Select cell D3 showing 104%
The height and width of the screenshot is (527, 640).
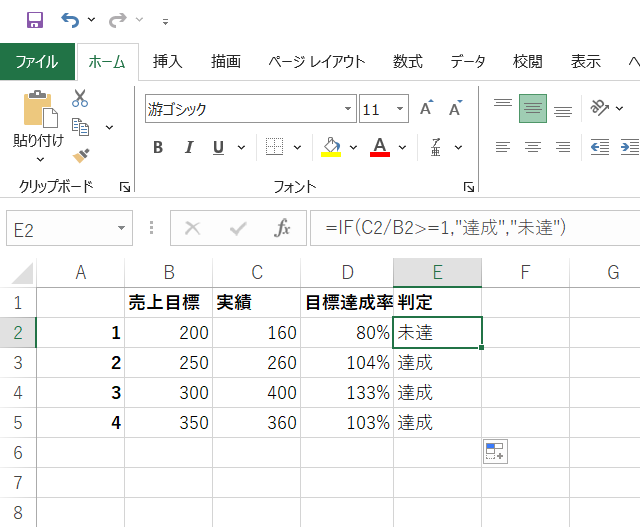348,361
